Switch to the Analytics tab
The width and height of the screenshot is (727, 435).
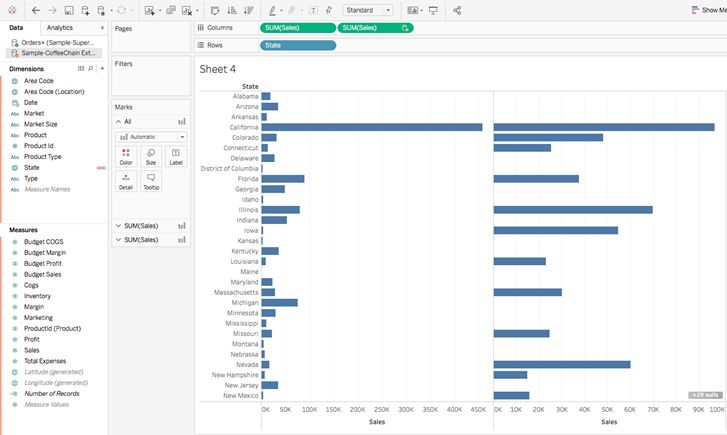(60, 28)
